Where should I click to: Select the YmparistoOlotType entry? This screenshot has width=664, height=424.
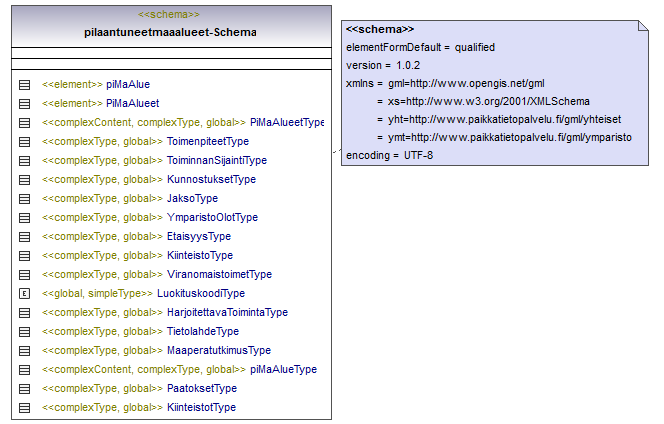212,217
